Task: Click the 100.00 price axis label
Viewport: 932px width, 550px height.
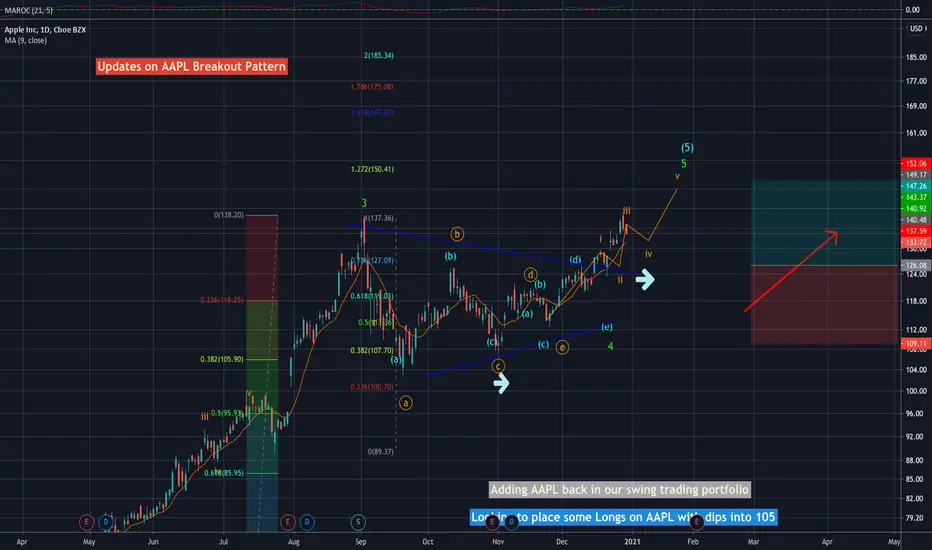Action: click(916, 391)
